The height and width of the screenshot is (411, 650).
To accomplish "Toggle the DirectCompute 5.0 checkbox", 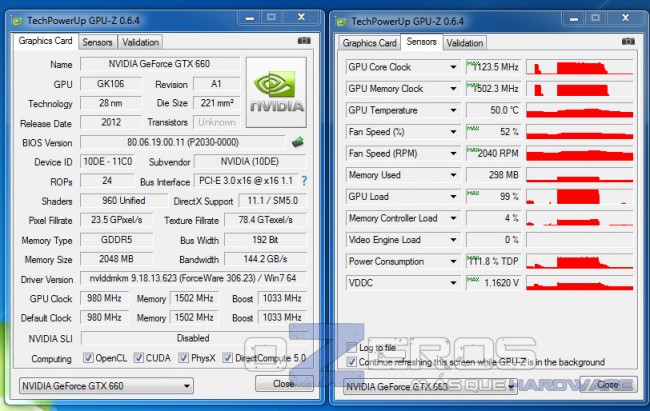I will tap(227, 357).
